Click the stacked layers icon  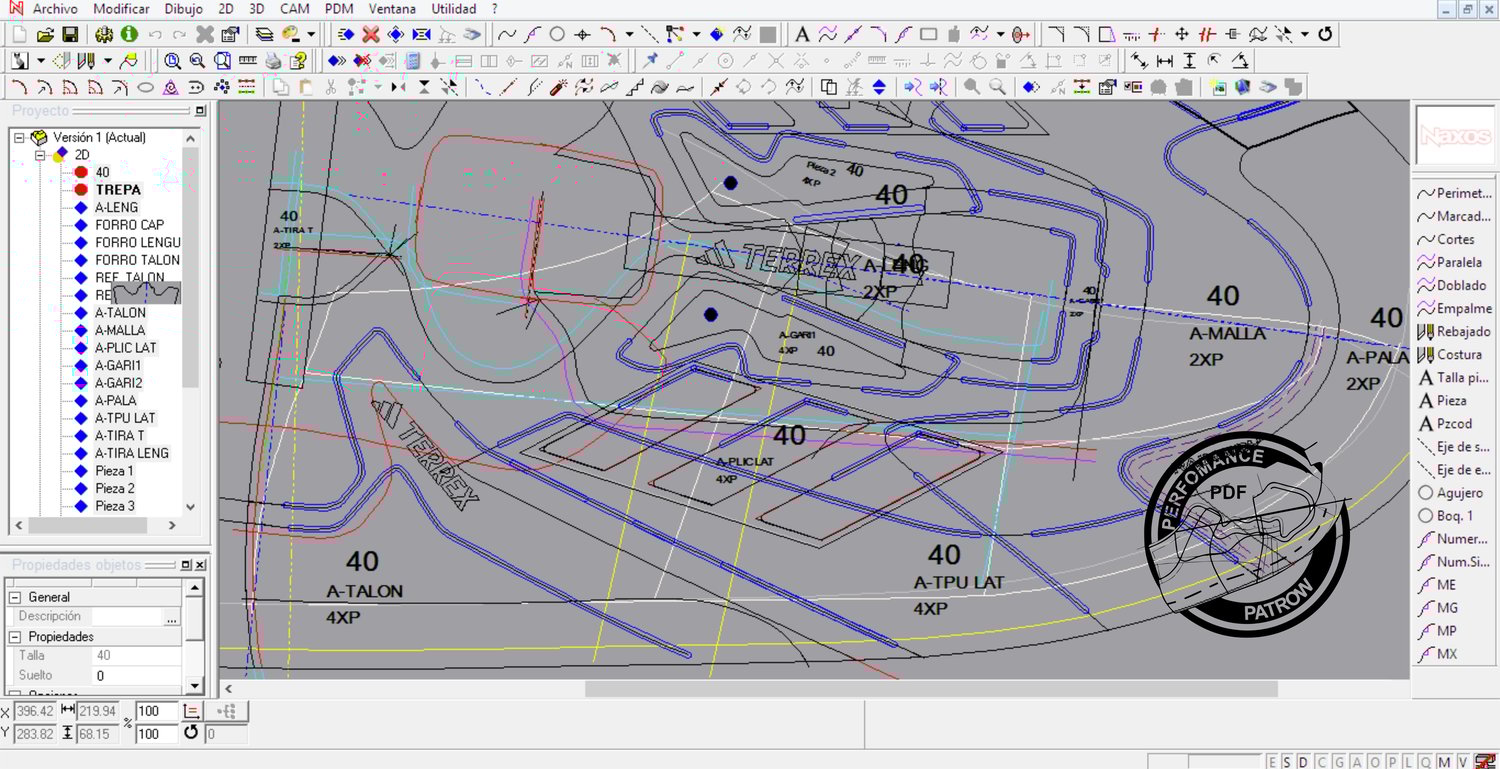tap(264, 35)
